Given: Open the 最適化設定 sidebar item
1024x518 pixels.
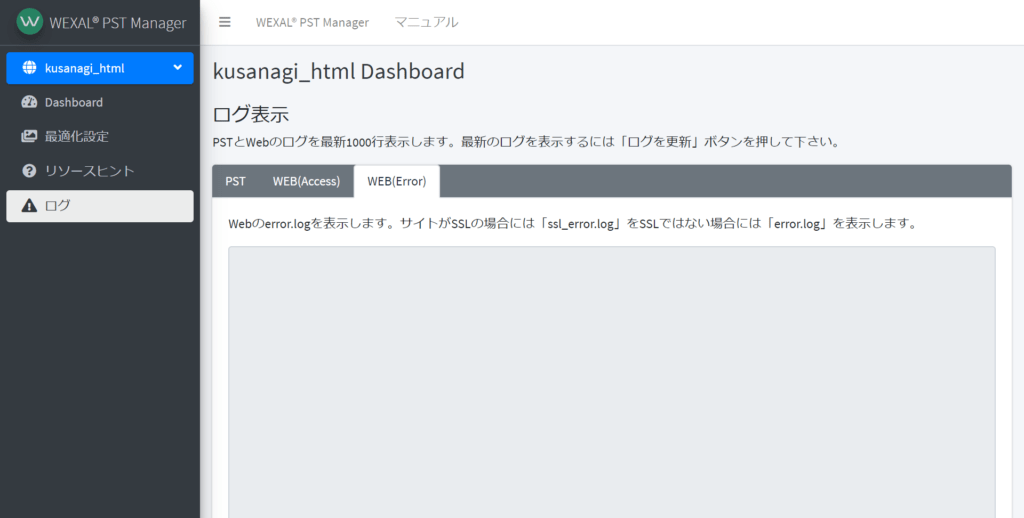Looking at the screenshot, I should (100, 137).
